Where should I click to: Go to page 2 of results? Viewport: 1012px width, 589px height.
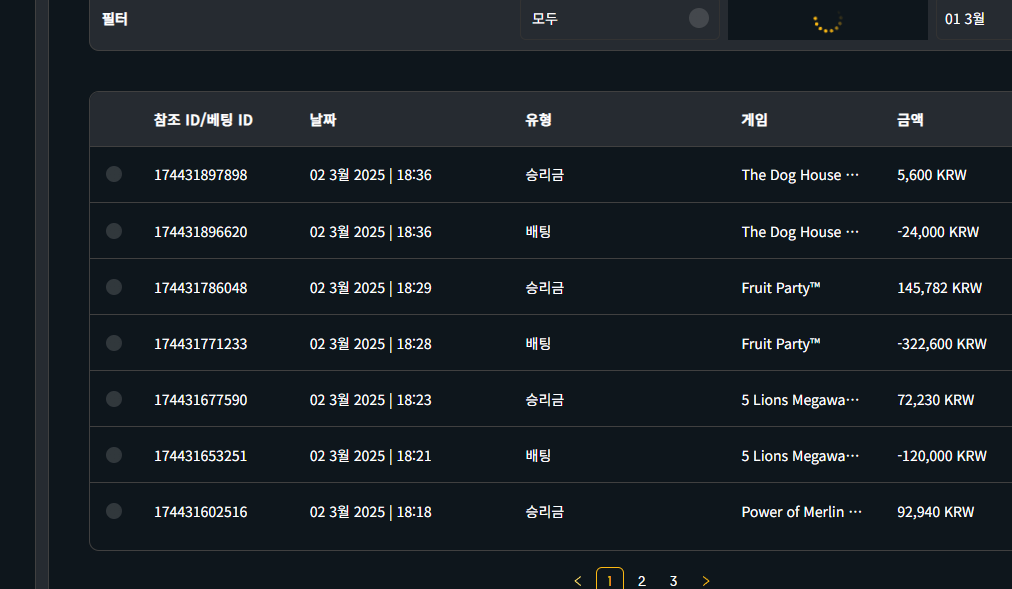pos(642,581)
